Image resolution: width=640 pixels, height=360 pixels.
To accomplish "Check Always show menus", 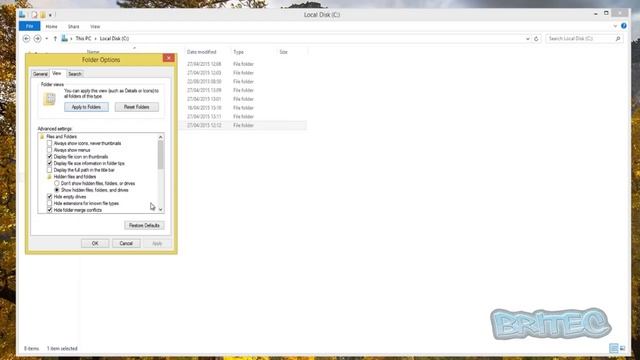I will point(49,150).
